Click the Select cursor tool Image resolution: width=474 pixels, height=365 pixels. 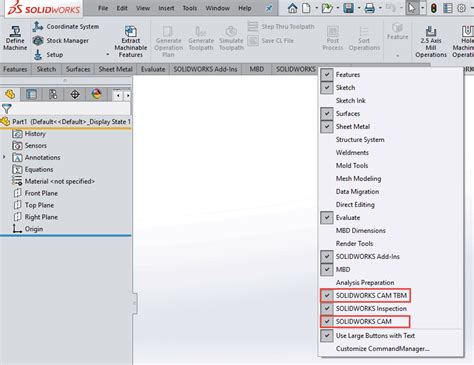(412, 8)
